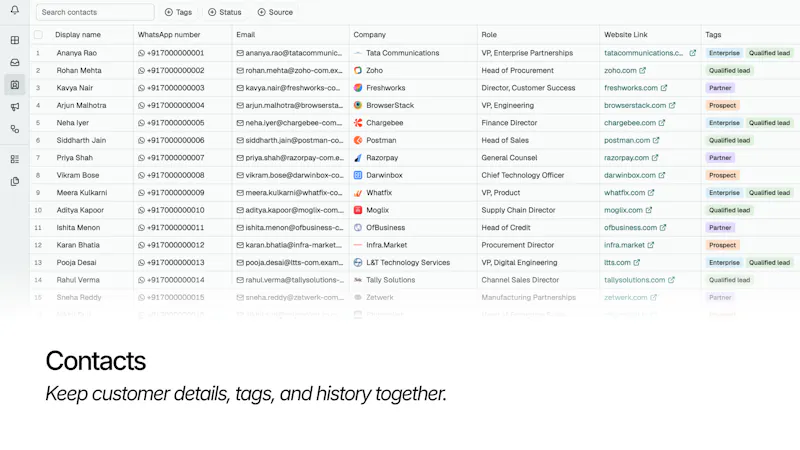Open the razorpay.com website link
800x450 pixels.
click(627, 158)
